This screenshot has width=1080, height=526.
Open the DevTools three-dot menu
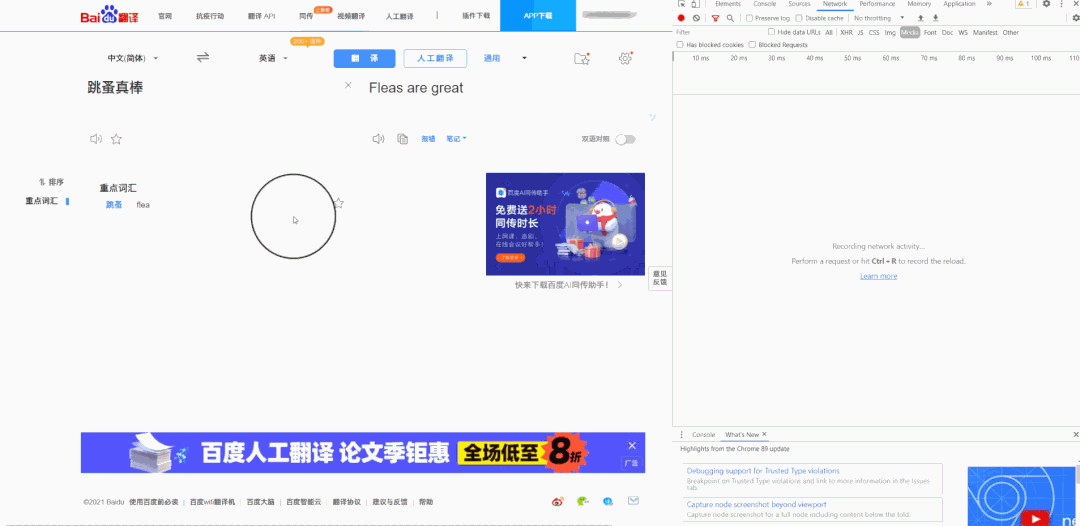(1061, 4)
